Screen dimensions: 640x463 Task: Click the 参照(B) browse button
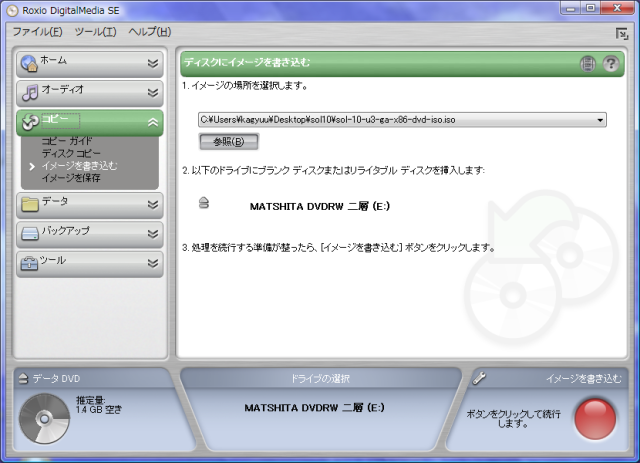coord(228,141)
